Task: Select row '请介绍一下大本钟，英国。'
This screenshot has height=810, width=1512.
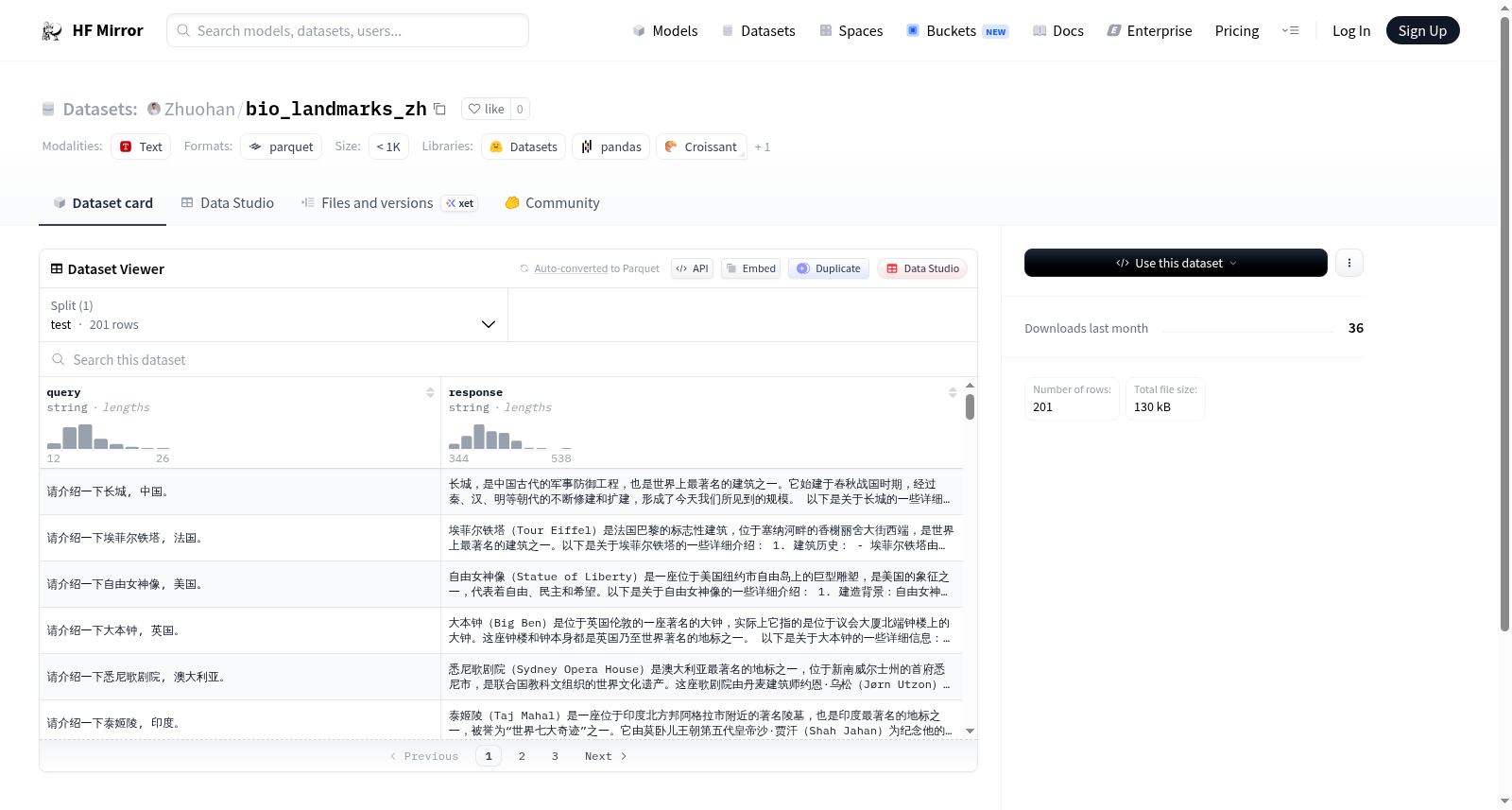Action: point(501,630)
